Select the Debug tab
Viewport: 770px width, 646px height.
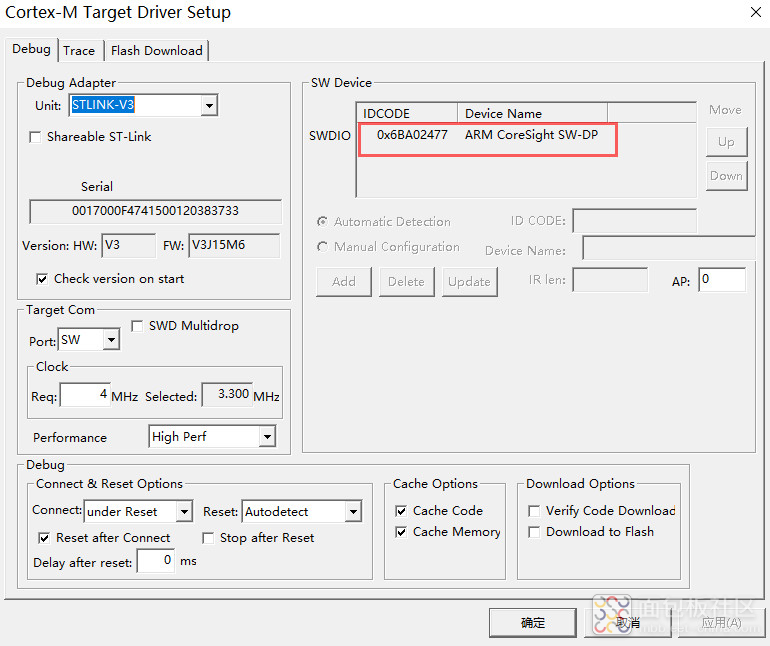point(31,49)
